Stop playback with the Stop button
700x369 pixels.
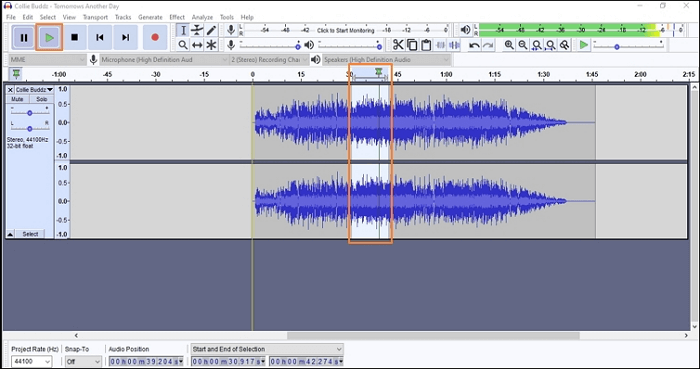(x=75, y=37)
